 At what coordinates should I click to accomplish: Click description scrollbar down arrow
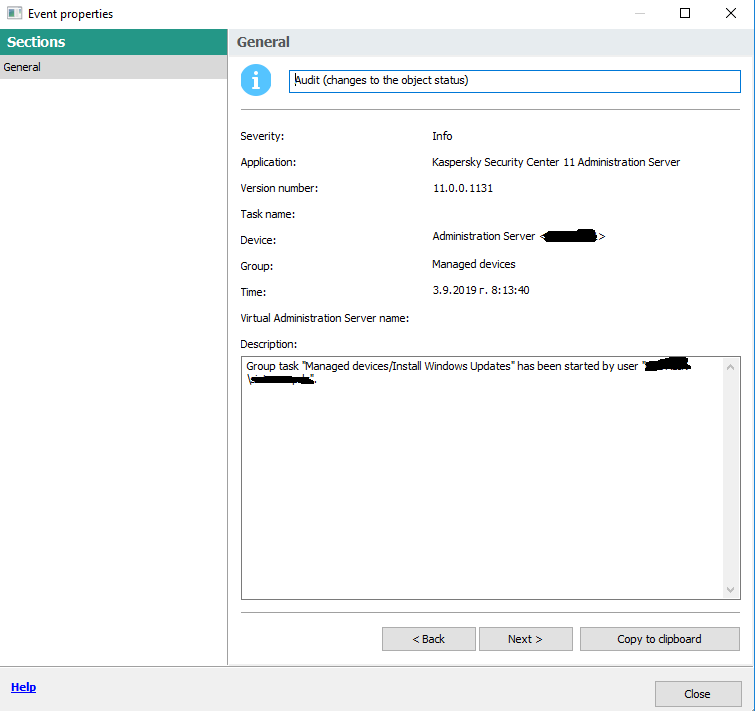pos(730,590)
